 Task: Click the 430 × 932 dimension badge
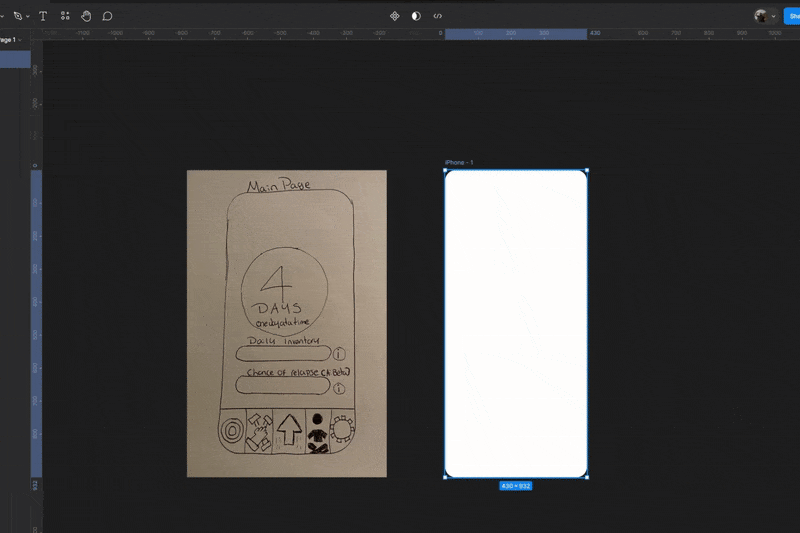click(x=516, y=486)
